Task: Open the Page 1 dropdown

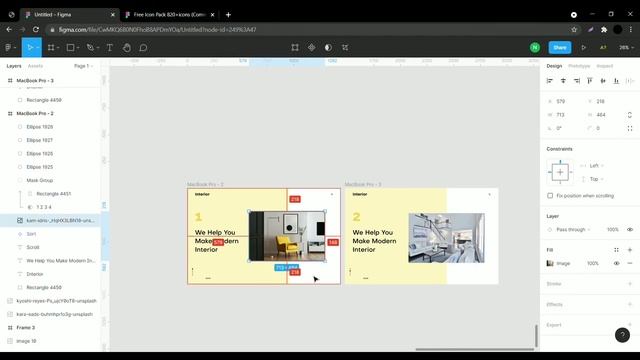Action: pos(84,66)
